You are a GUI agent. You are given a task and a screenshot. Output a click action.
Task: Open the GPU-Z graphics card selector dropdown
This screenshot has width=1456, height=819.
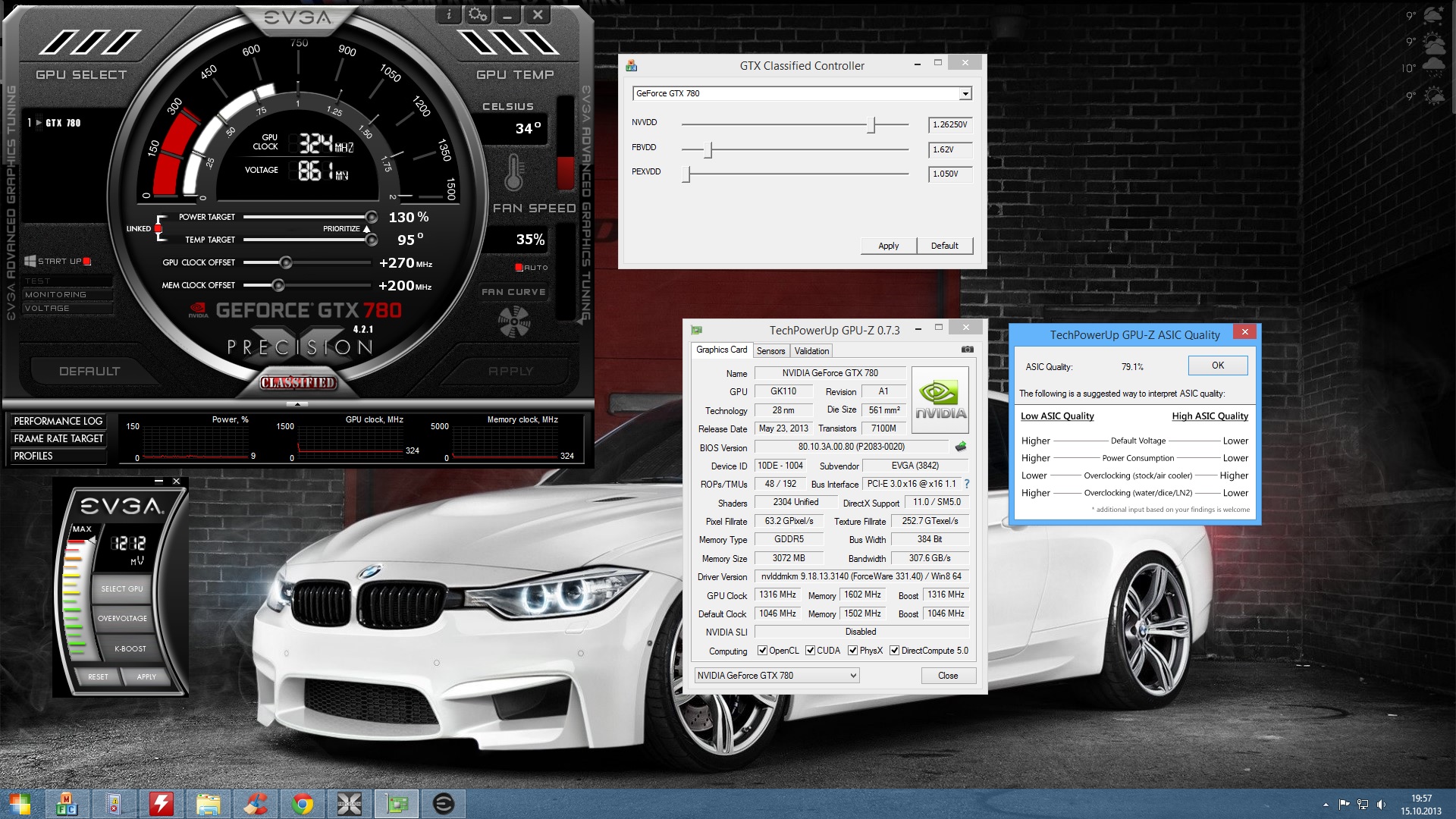pos(777,676)
